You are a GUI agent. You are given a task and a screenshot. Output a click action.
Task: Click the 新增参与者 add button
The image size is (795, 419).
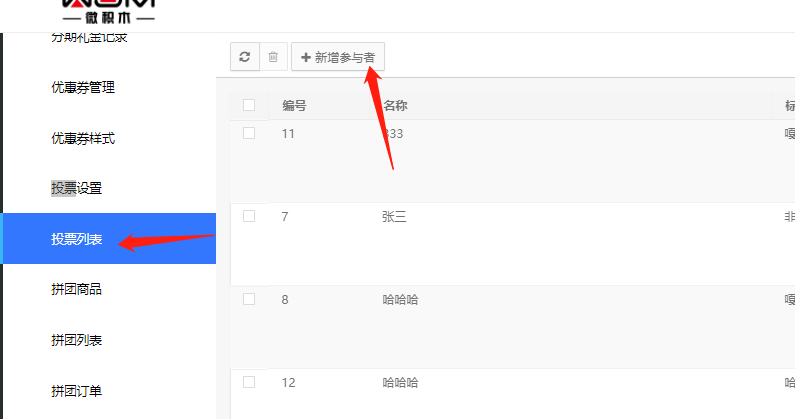tap(338, 58)
